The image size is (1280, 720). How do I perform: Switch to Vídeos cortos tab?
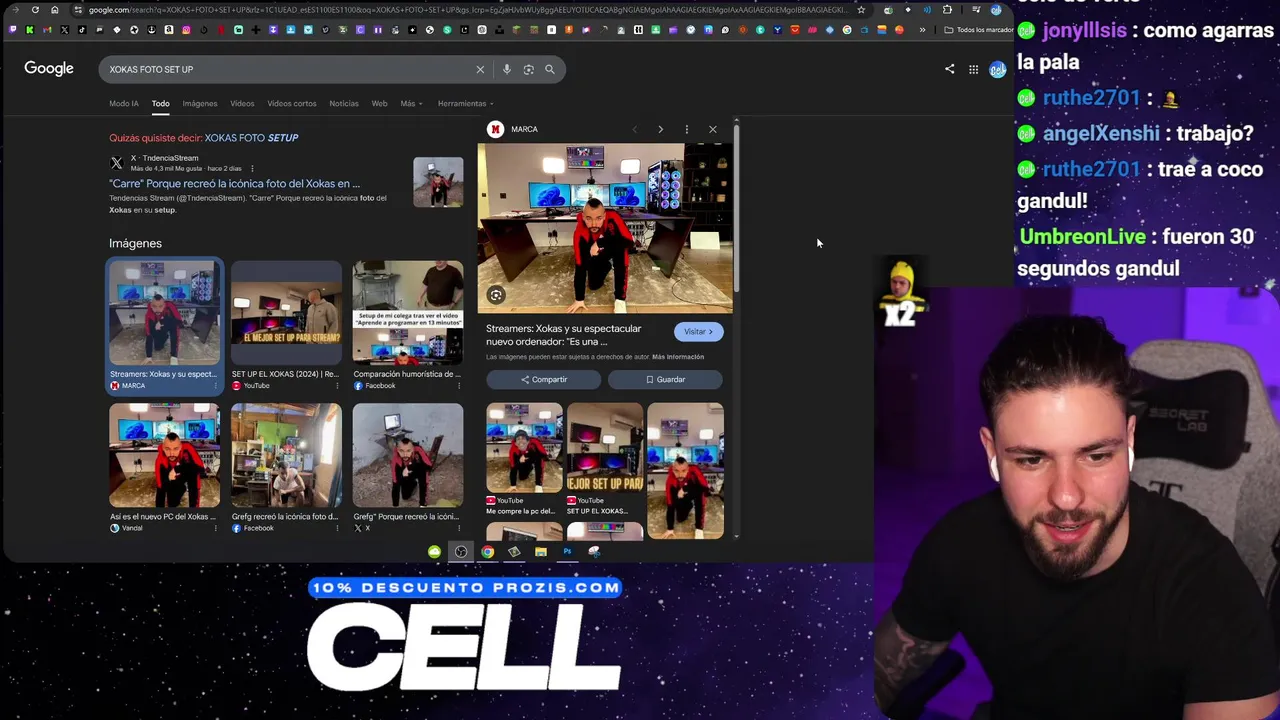291,103
